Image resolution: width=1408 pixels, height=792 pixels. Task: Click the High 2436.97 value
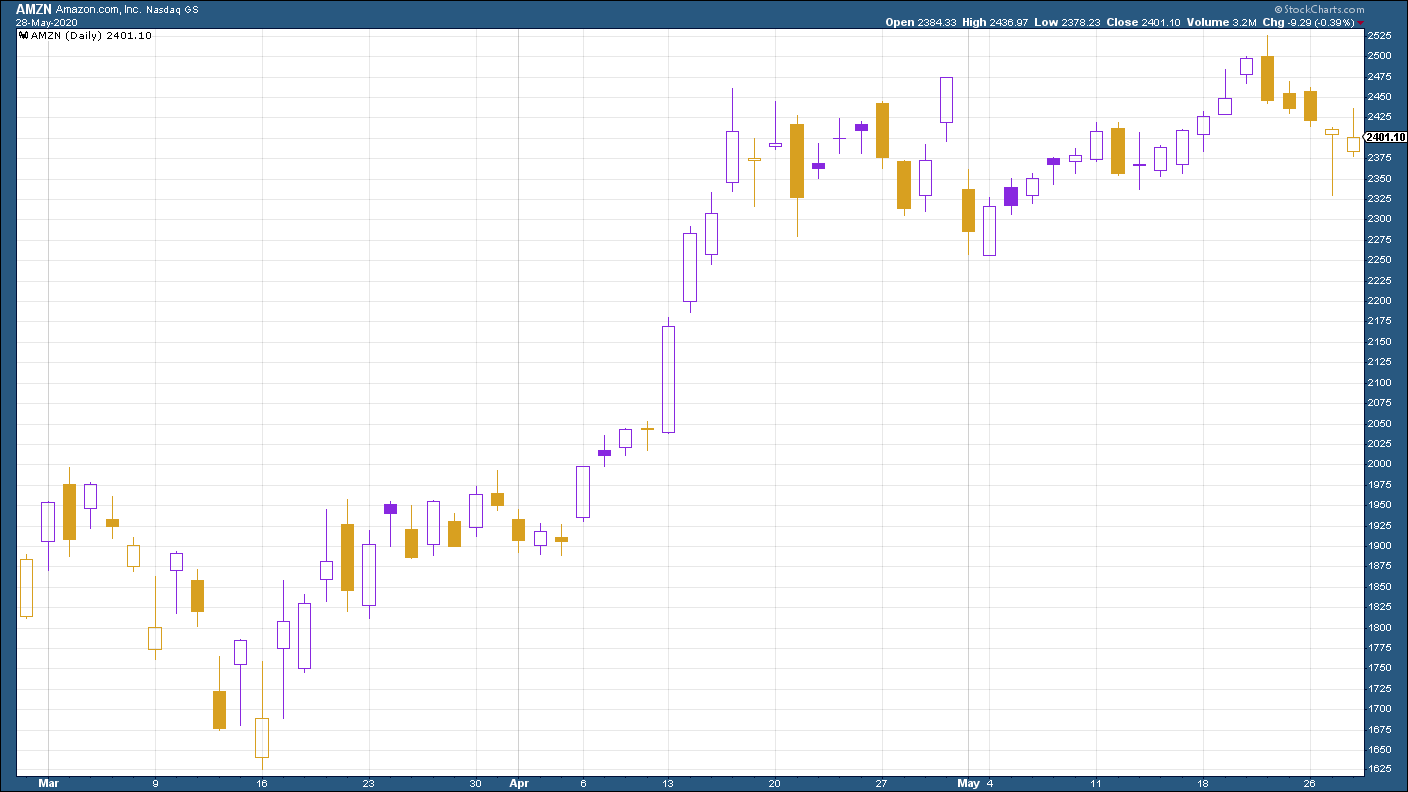(996, 22)
